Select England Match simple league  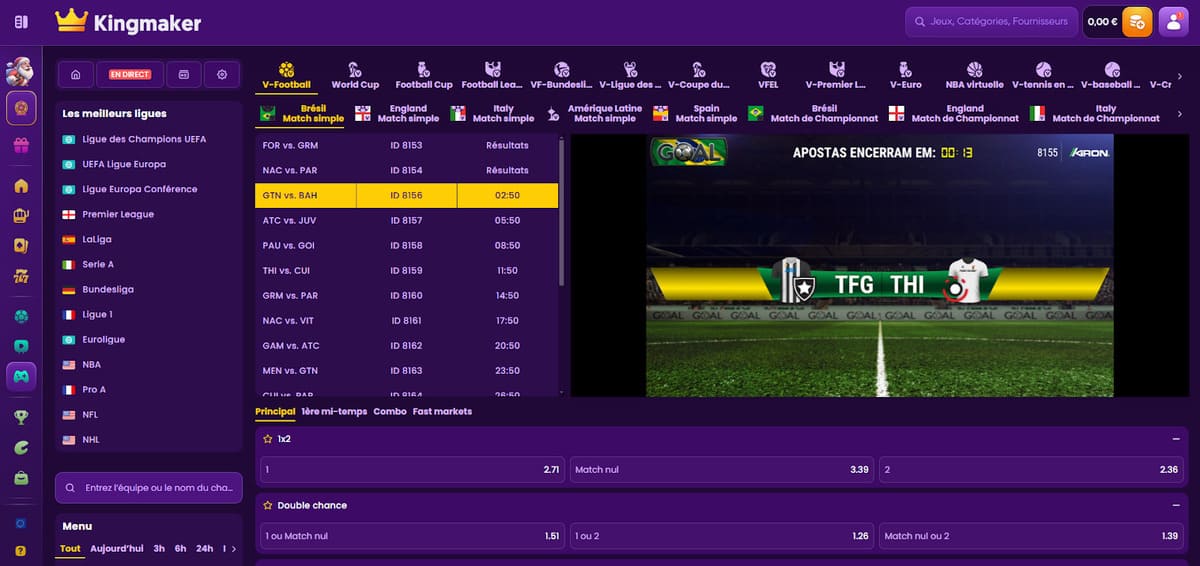[x=397, y=113]
